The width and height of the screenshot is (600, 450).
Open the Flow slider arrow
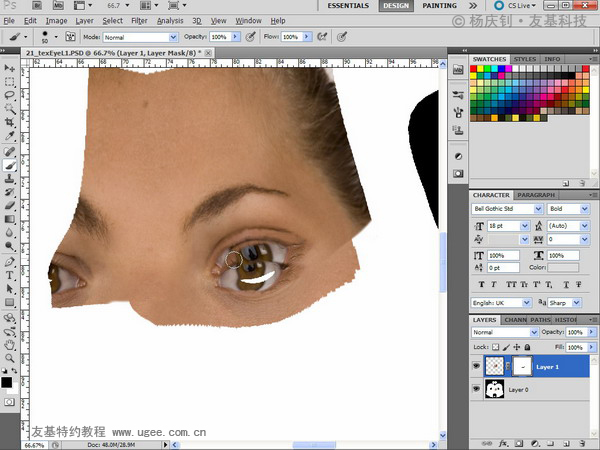click(x=307, y=37)
